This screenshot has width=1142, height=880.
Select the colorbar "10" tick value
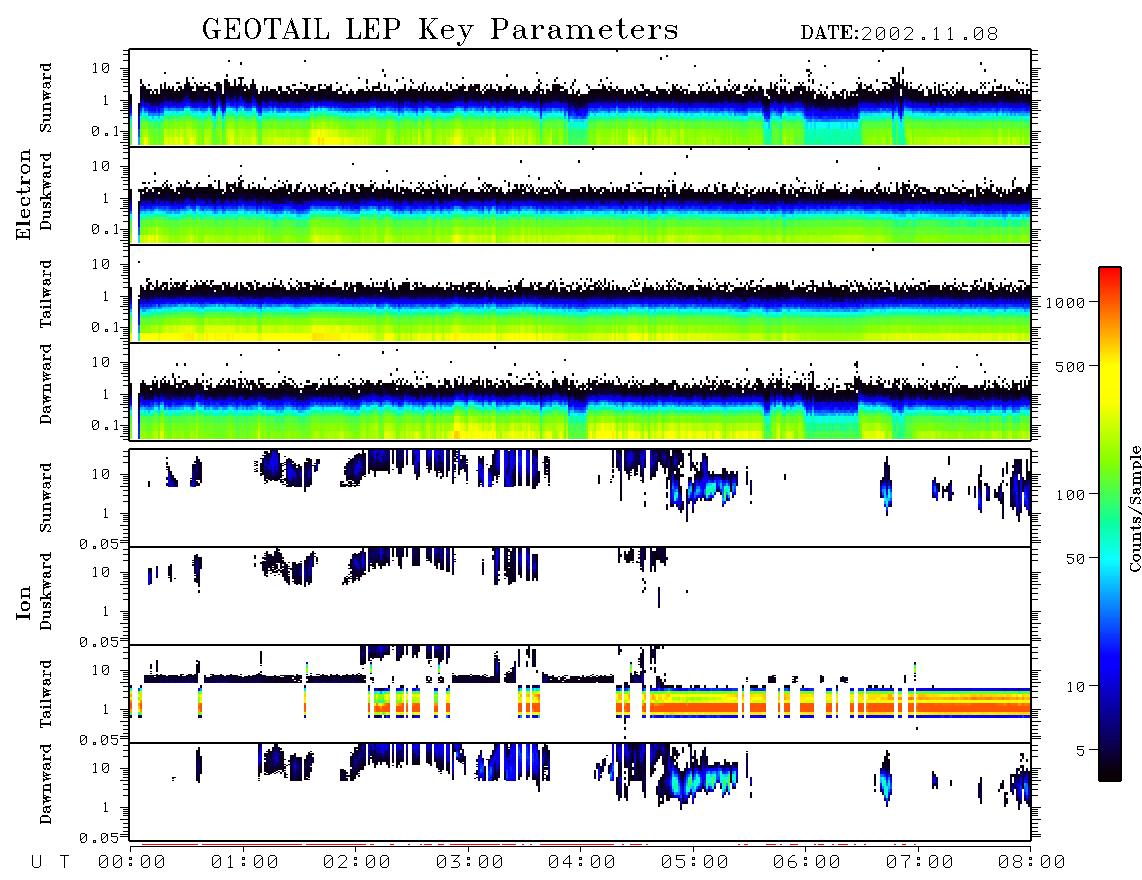1076,687
